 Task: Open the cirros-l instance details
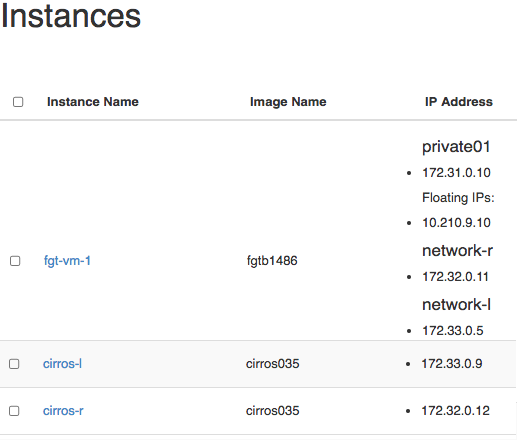(62, 364)
